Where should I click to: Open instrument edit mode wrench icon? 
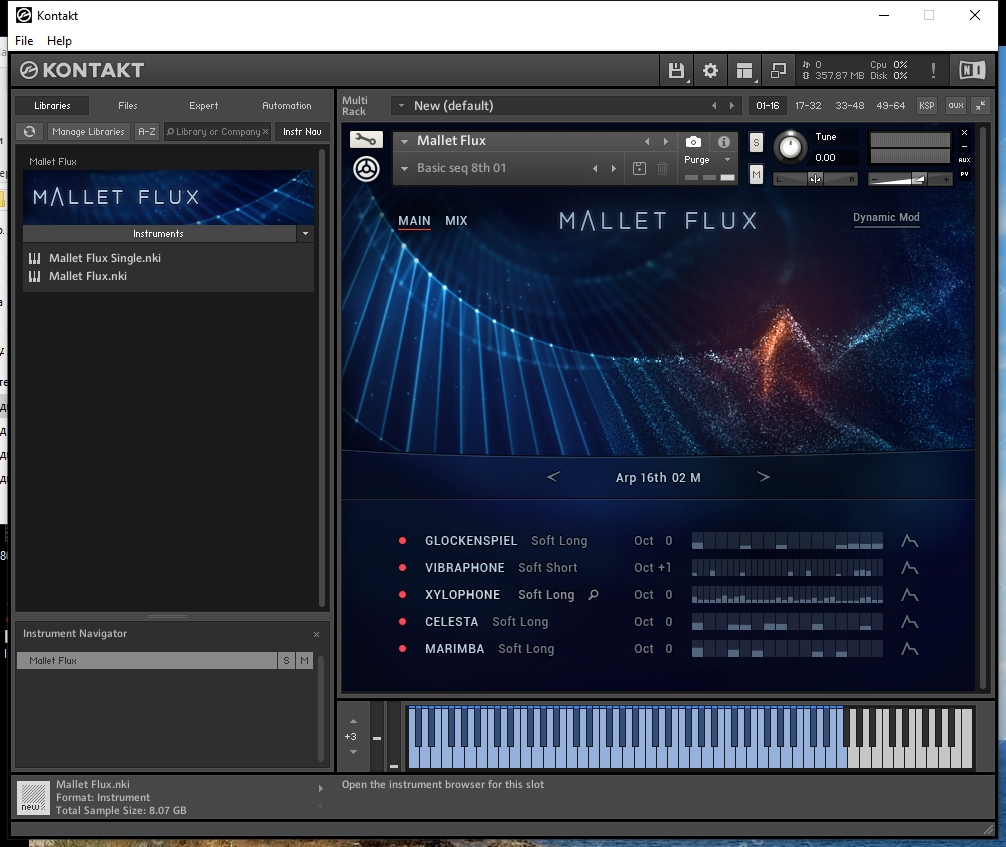tap(366, 140)
